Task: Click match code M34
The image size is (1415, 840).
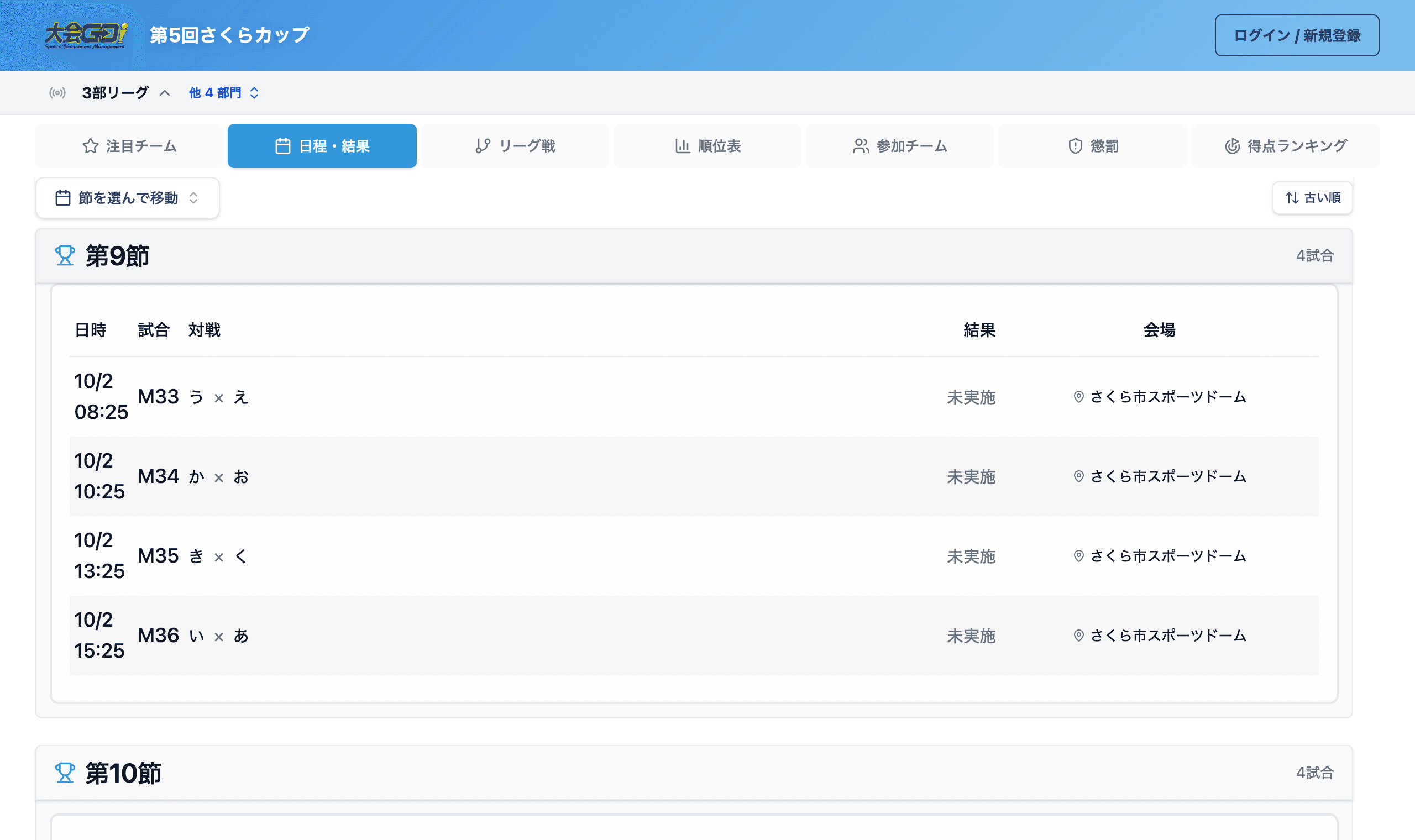Action: point(159,476)
